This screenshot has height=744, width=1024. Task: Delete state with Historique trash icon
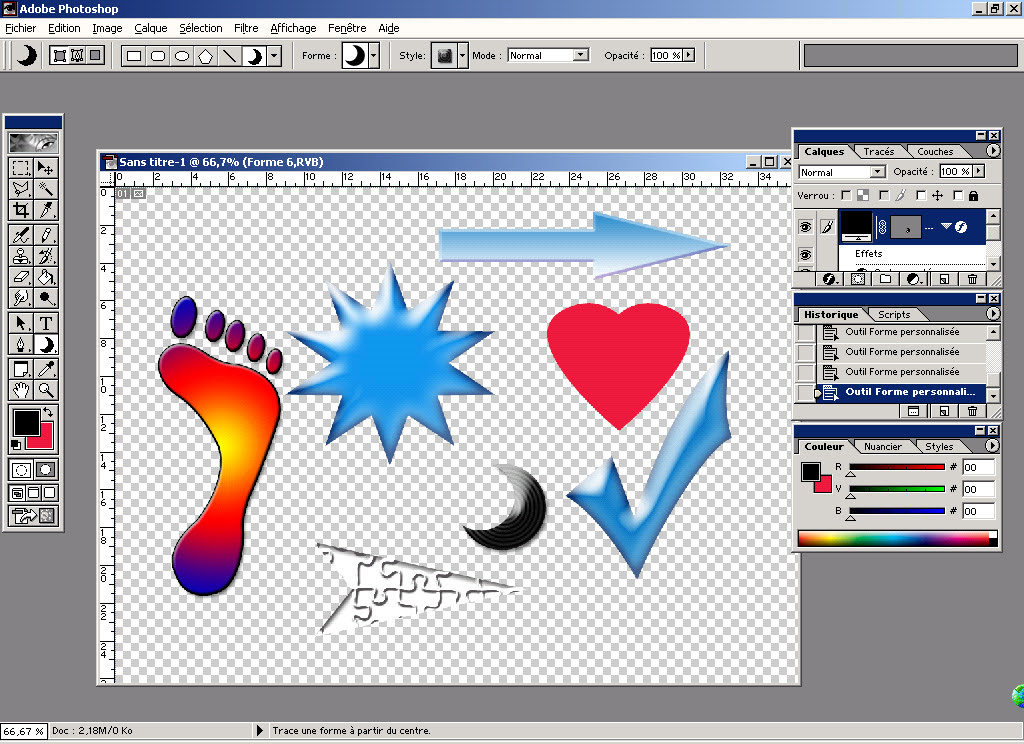pyautogui.click(x=972, y=411)
